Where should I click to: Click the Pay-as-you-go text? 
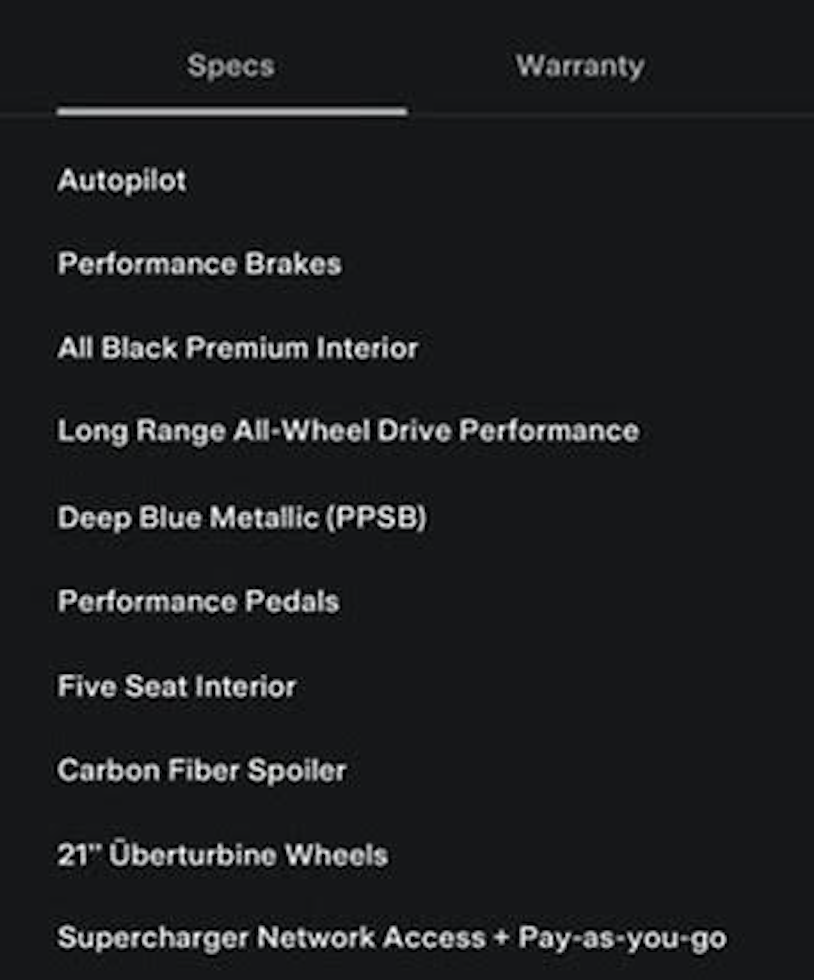[622, 938]
